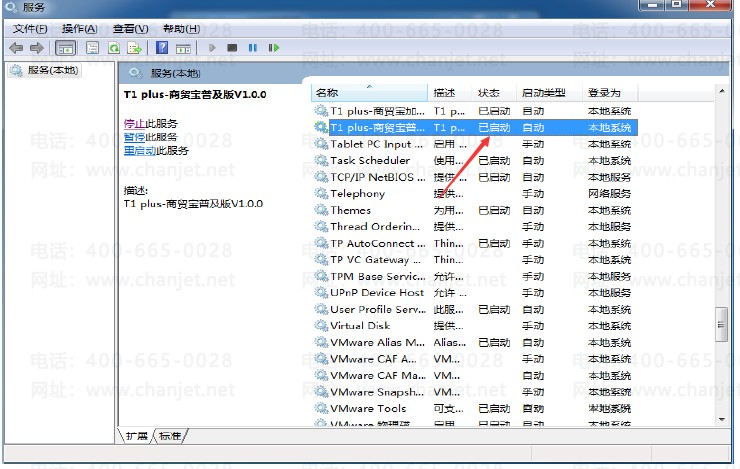The height and width of the screenshot is (469, 740).
Task: Click the 暂停 service link
Action: [x=135, y=137]
